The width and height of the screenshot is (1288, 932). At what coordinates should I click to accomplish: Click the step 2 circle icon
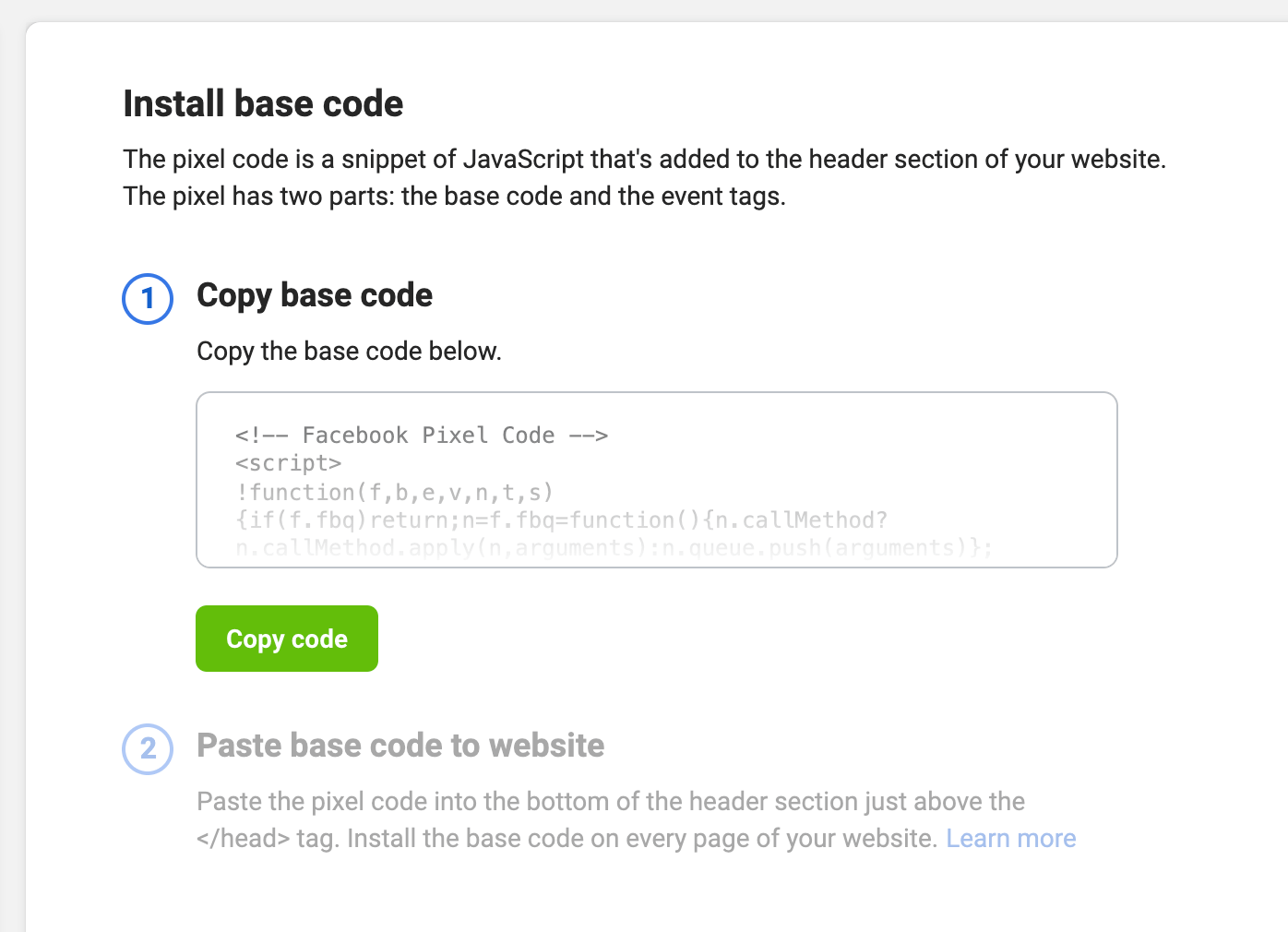[x=148, y=748]
